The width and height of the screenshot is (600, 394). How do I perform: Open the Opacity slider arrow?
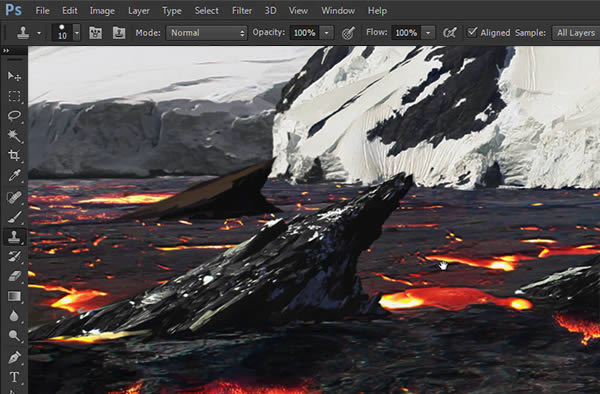click(326, 33)
